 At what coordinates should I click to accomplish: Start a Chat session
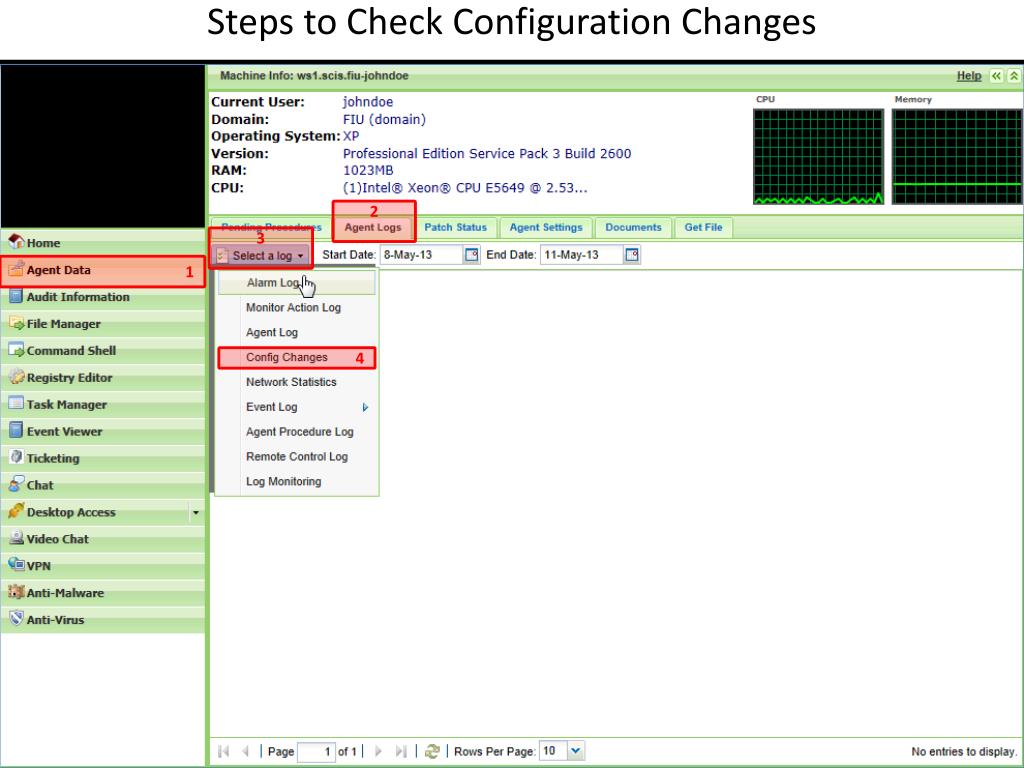(102, 485)
